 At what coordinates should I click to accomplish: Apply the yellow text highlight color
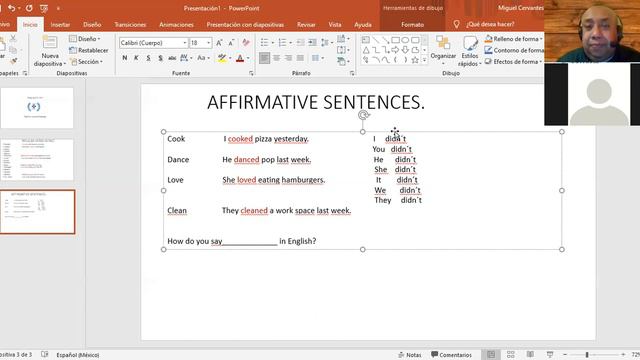tap(222, 58)
